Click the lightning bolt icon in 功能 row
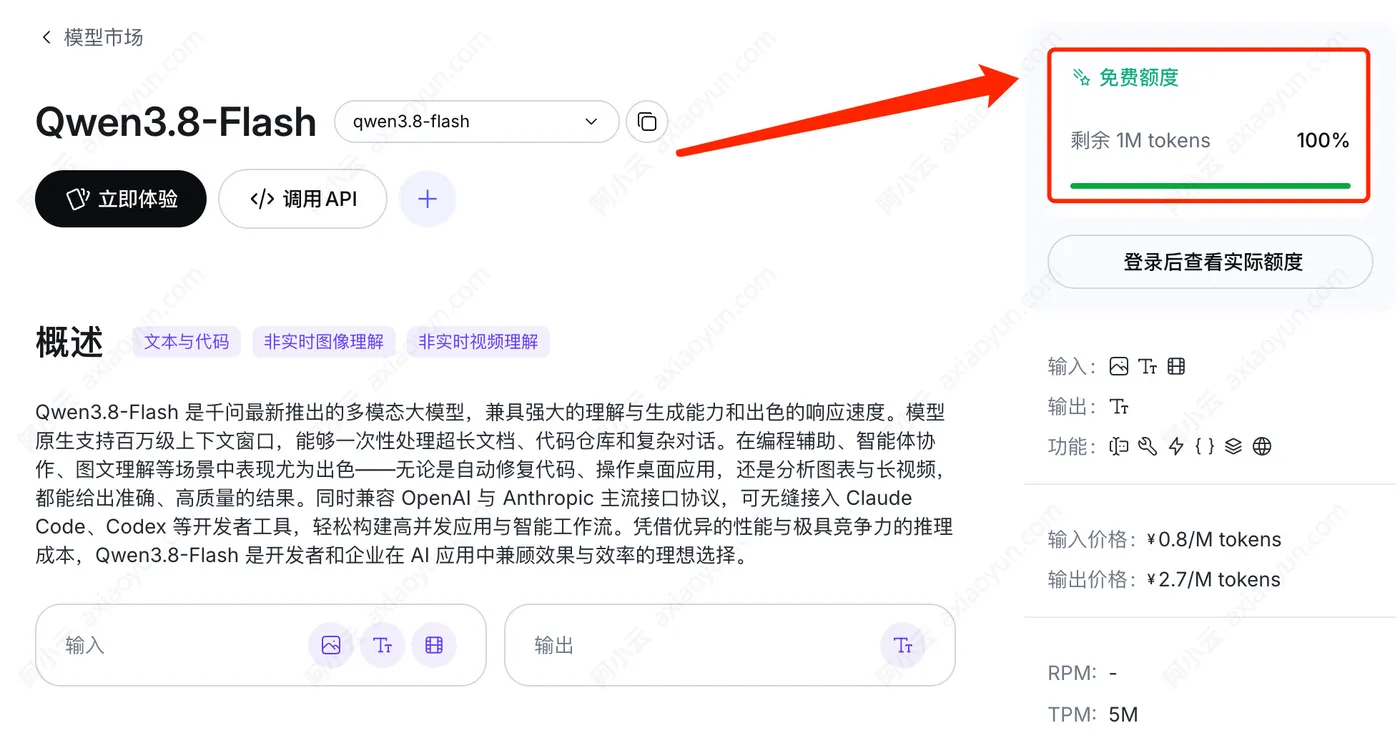 tap(1176, 447)
